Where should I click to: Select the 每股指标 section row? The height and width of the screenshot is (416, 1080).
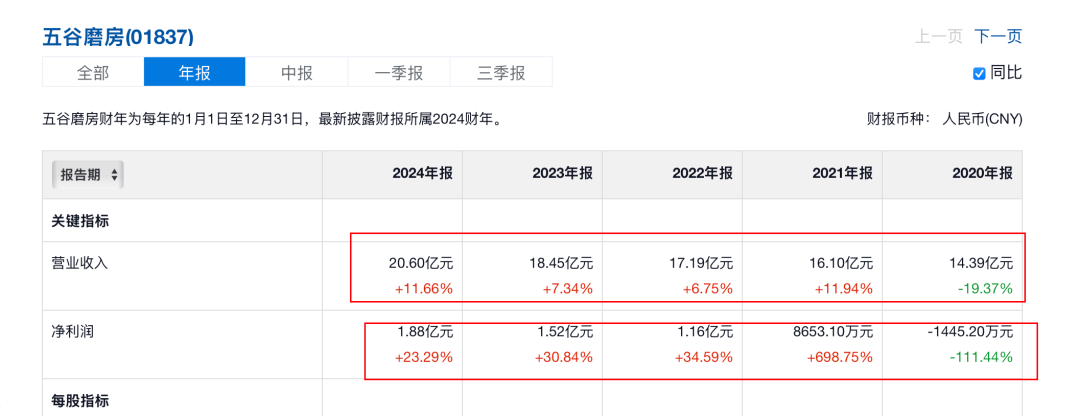(80, 399)
